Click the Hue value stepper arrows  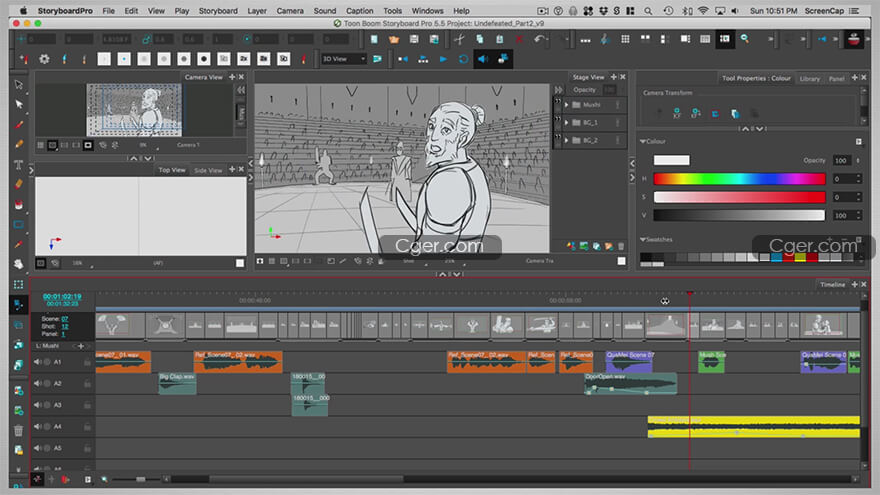pyautogui.click(x=858, y=178)
